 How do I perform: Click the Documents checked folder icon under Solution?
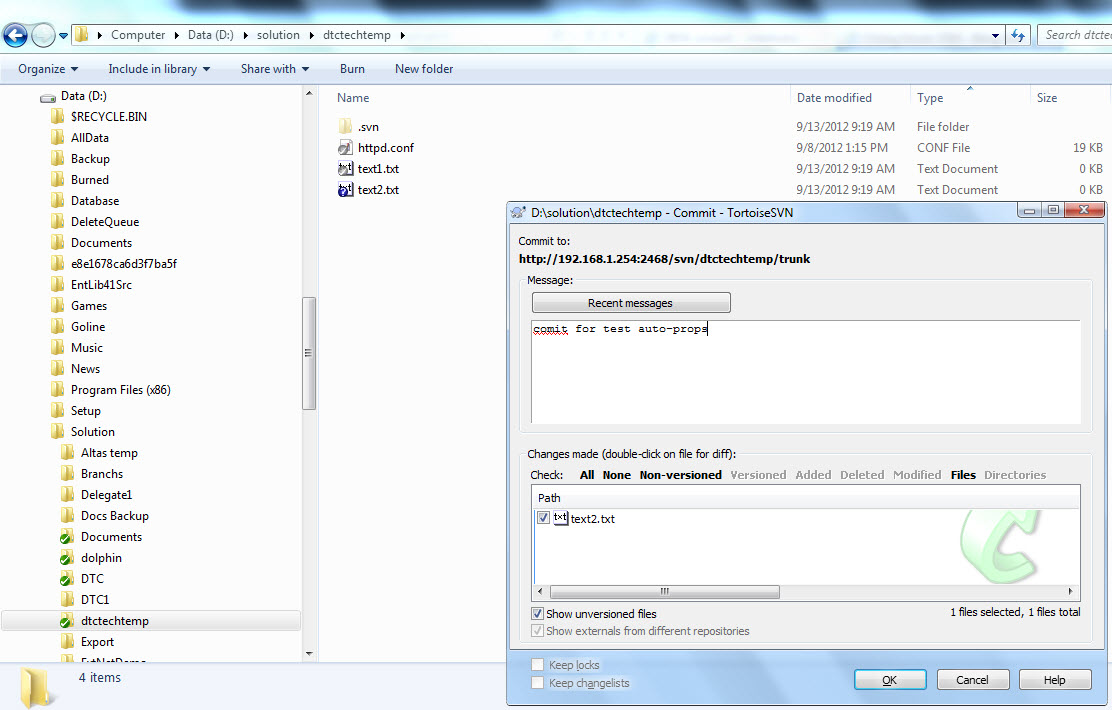(67, 537)
